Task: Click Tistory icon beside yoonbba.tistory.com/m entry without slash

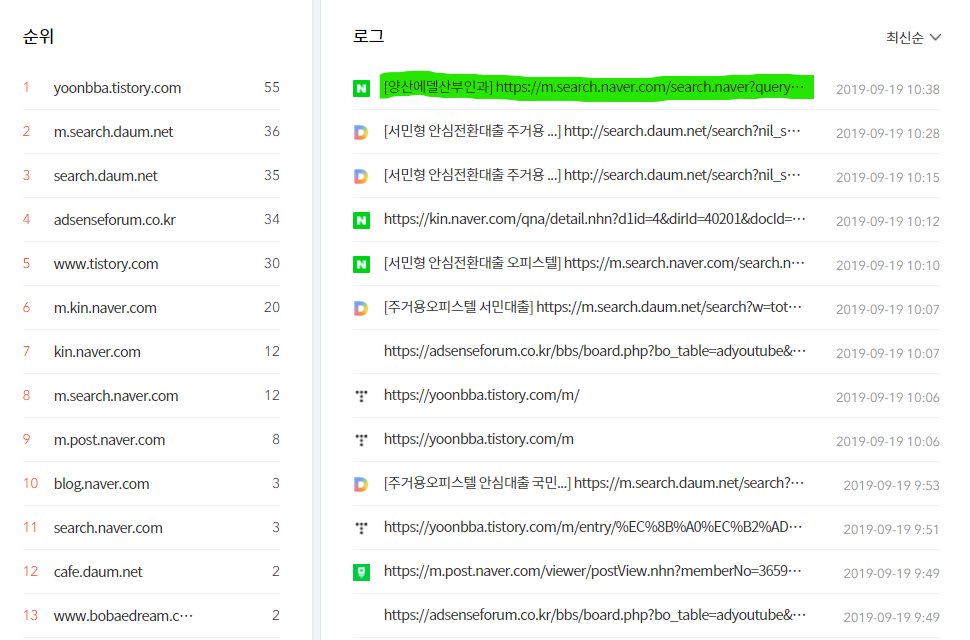Action: click(x=361, y=440)
